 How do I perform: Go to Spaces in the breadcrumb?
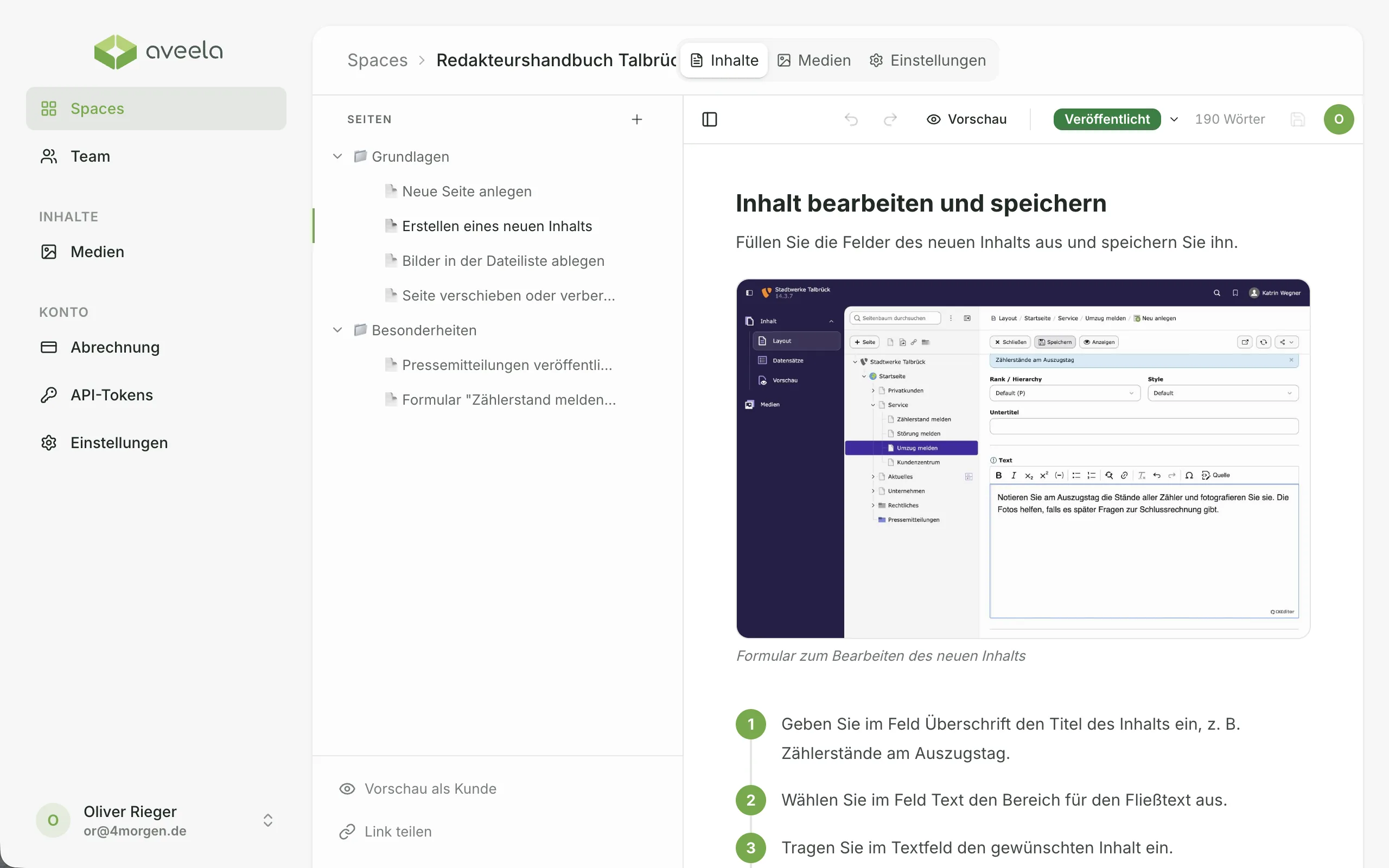tap(377, 60)
